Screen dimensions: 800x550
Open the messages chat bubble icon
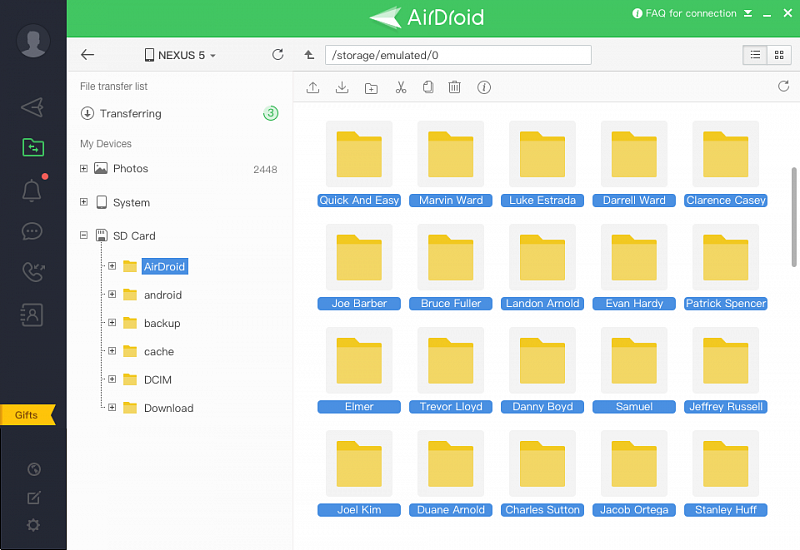click(32, 231)
